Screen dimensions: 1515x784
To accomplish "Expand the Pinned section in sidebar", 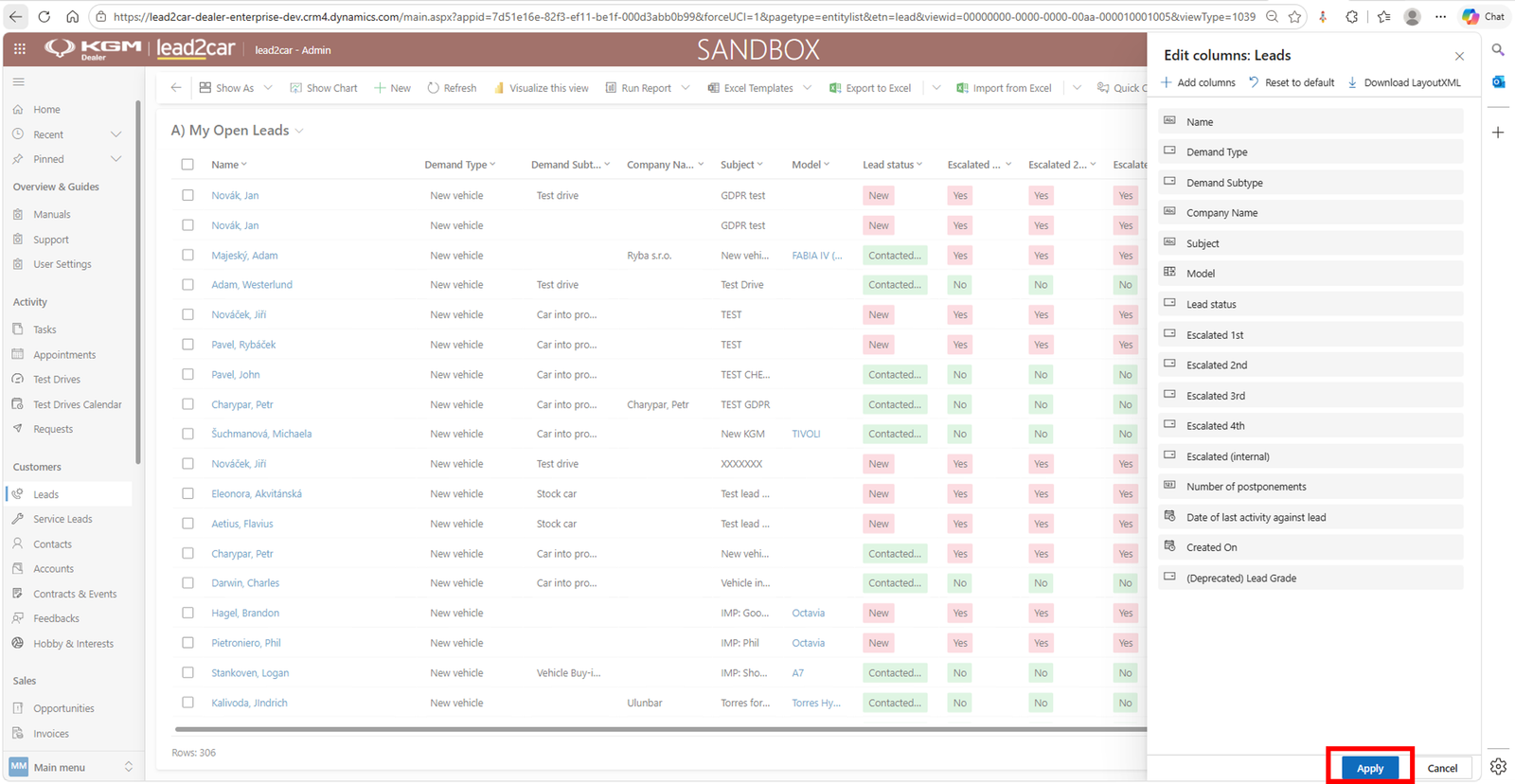I will 116,159.
